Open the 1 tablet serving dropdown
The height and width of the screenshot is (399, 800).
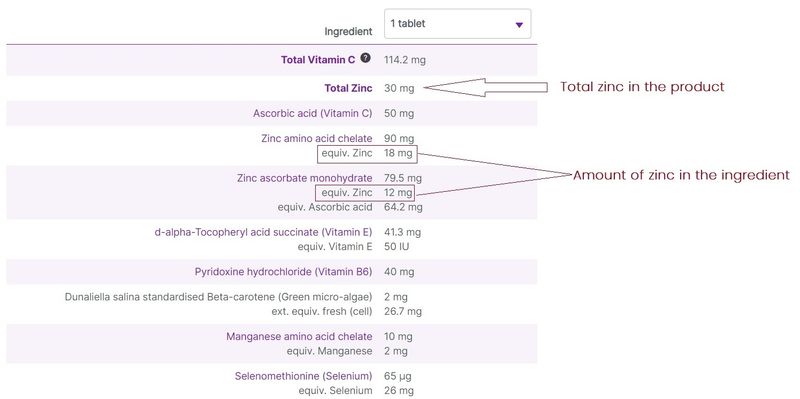click(457, 23)
